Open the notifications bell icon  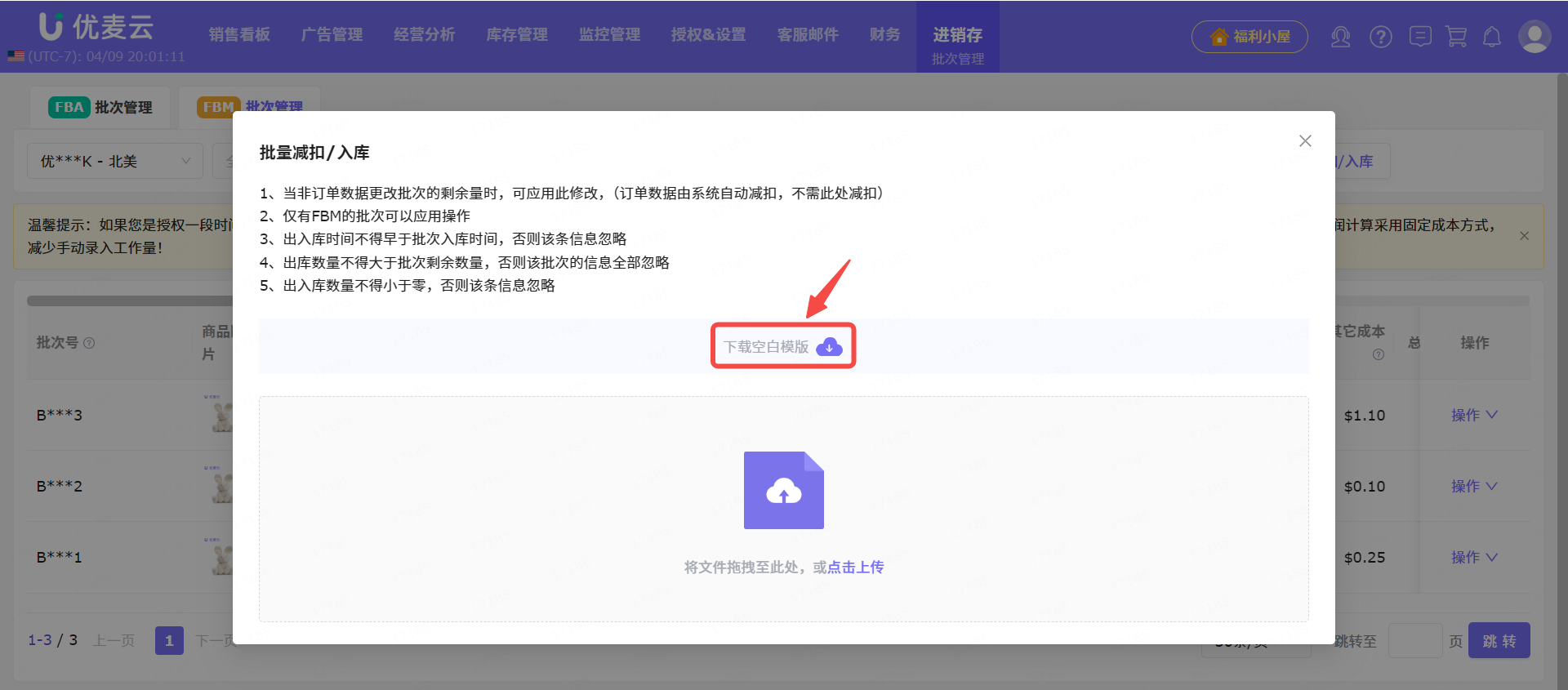[1492, 37]
